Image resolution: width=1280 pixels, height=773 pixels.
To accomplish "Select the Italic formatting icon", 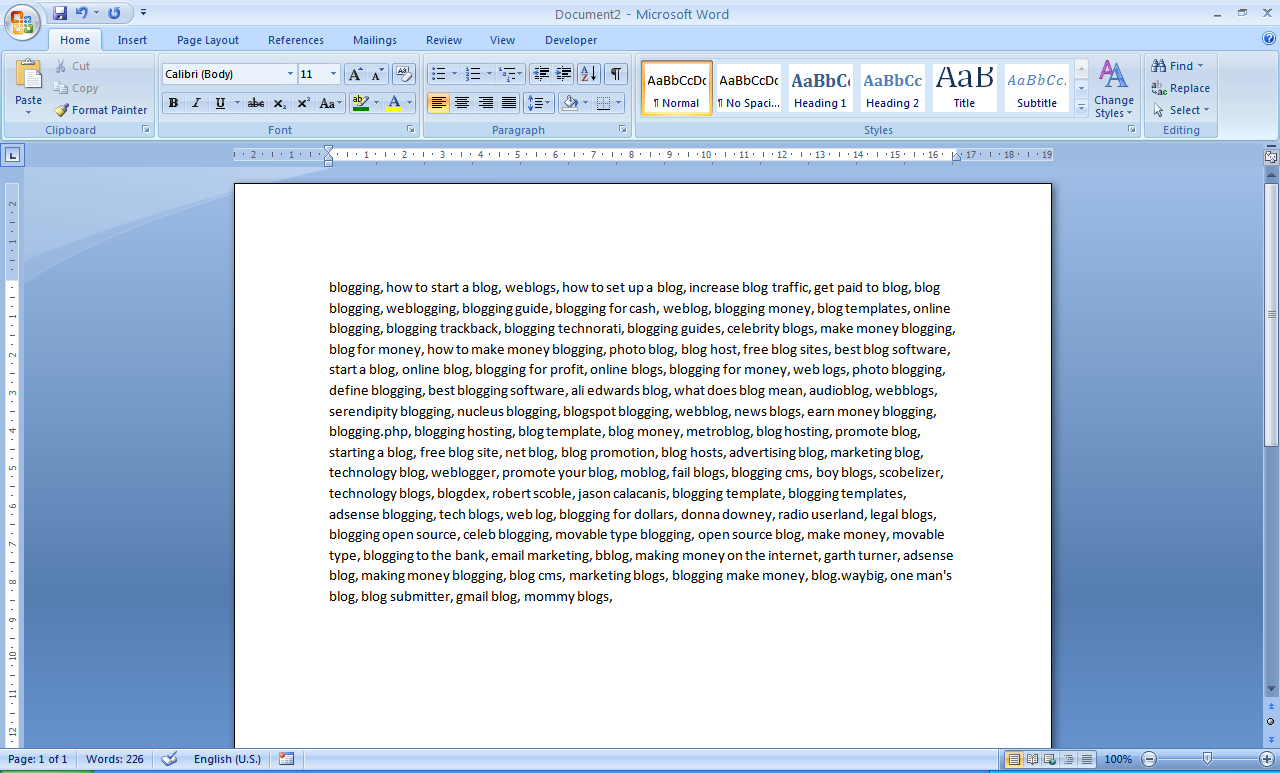I will 196,103.
